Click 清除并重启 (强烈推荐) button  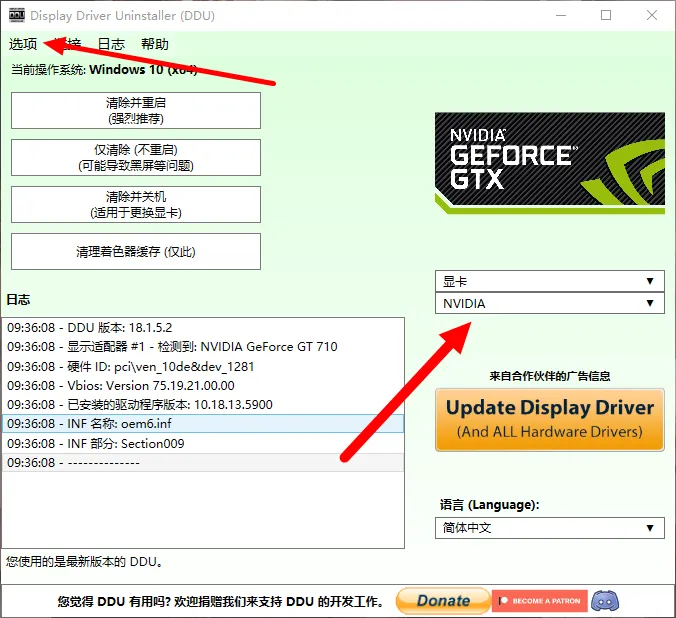[x=136, y=110]
